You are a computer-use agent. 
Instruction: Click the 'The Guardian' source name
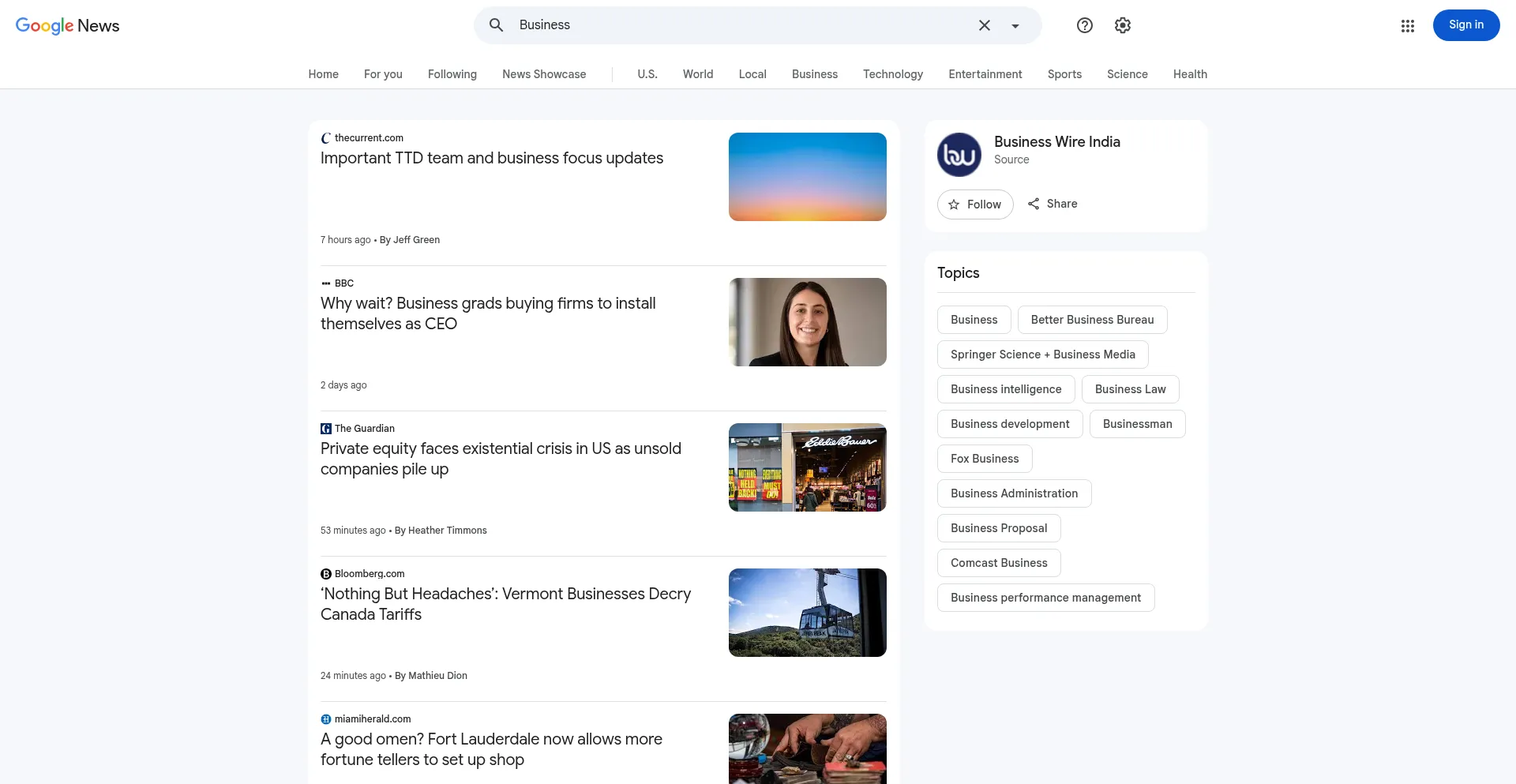[x=365, y=429]
